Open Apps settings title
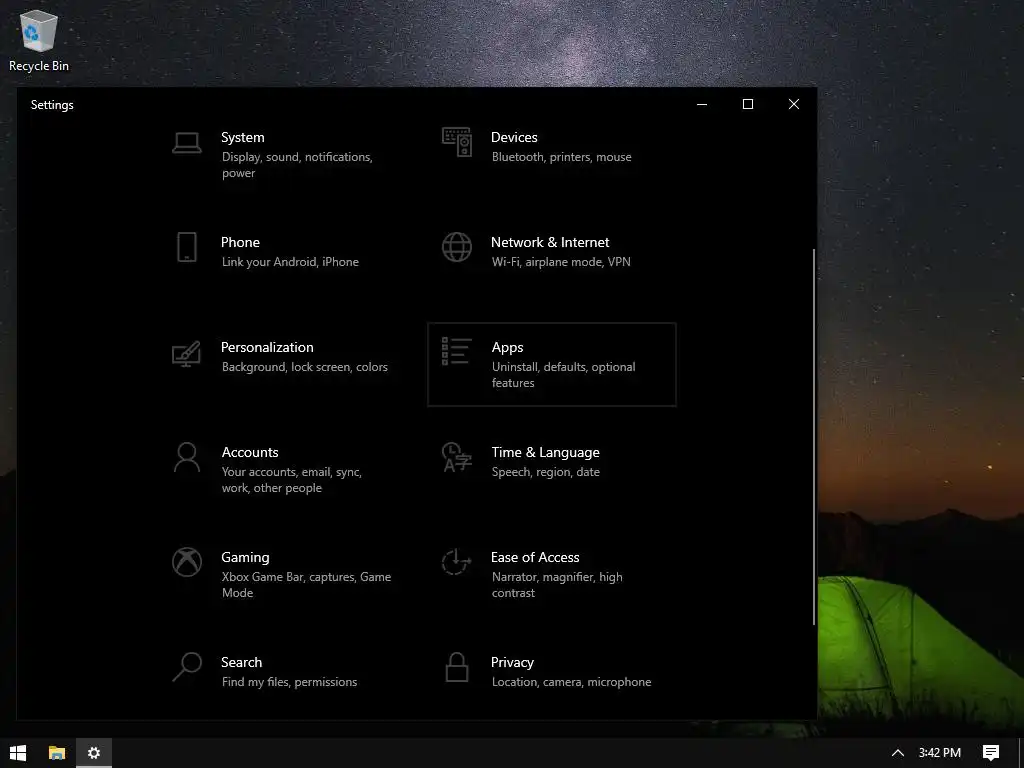The width and height of the screenshot is (1024, 768). [507, 347]
